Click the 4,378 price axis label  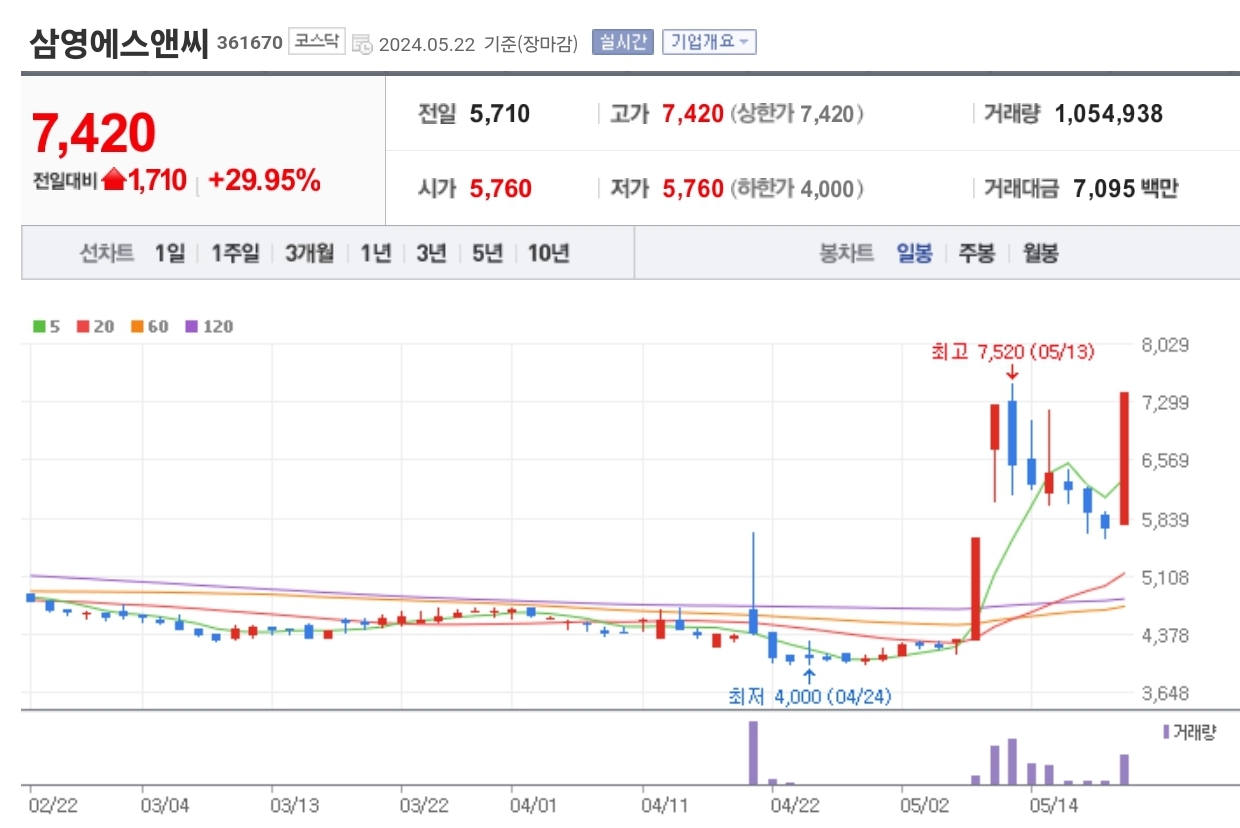tap(1165, 635)
